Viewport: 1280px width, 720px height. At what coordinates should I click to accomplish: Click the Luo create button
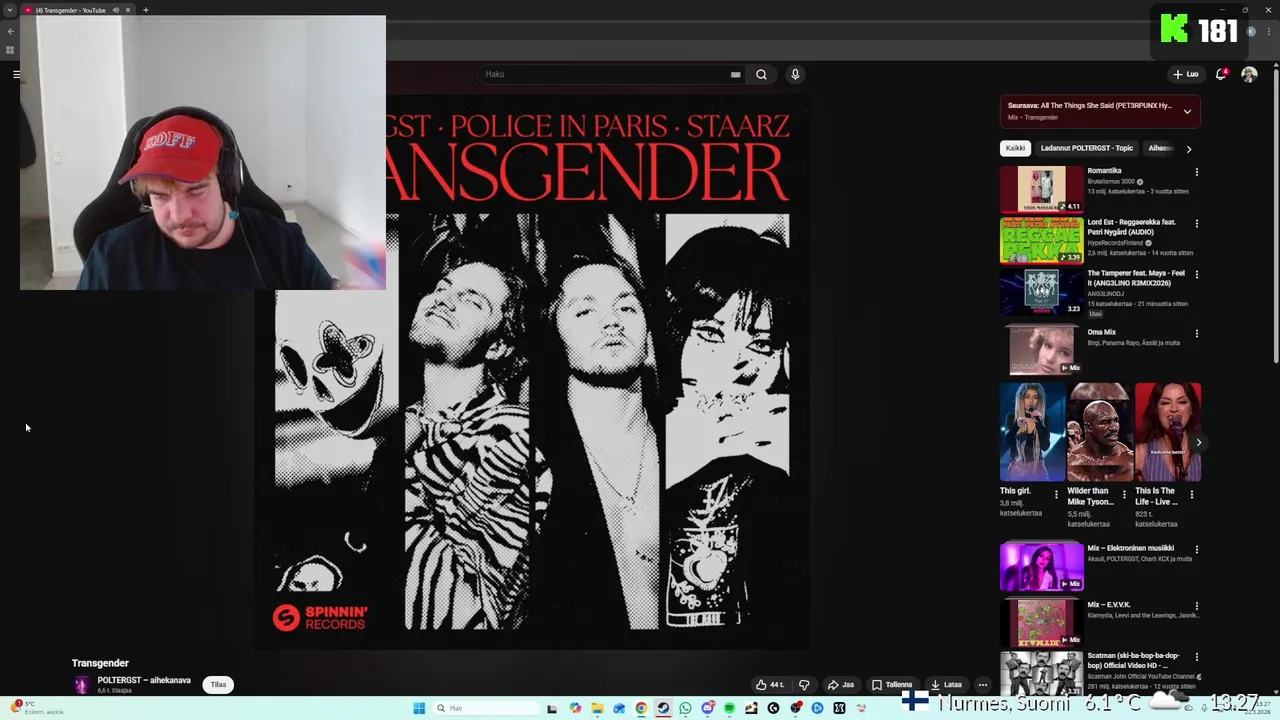(x=1186, y=74)
